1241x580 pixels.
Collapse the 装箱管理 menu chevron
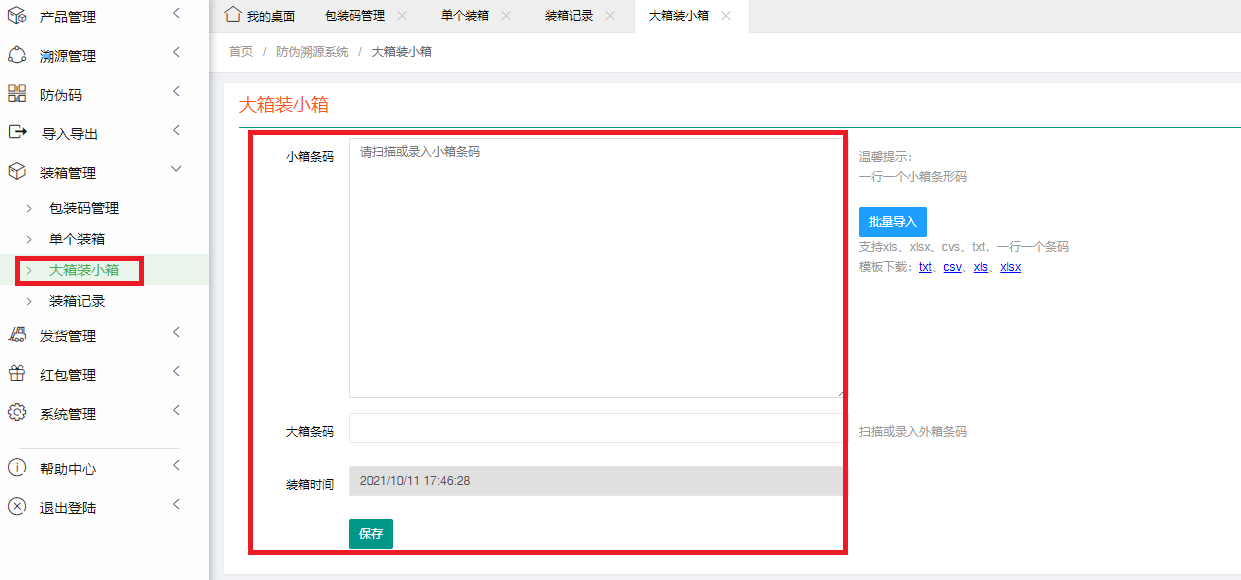point(176,171)
